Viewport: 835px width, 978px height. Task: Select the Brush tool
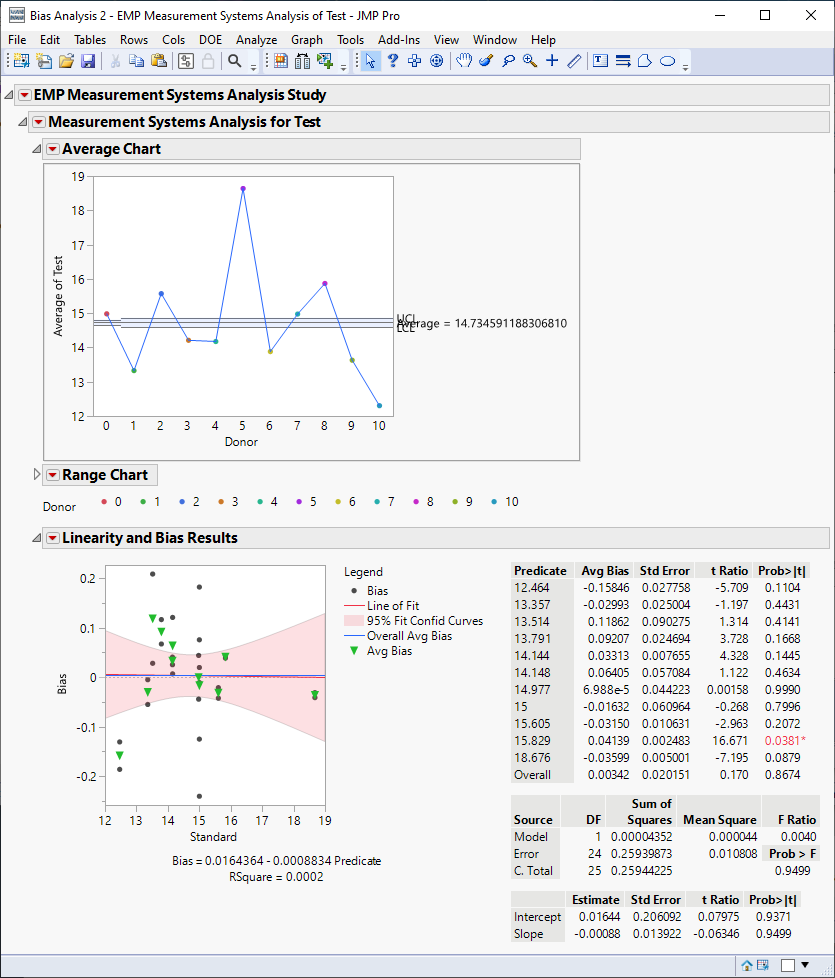coord(486,61)
